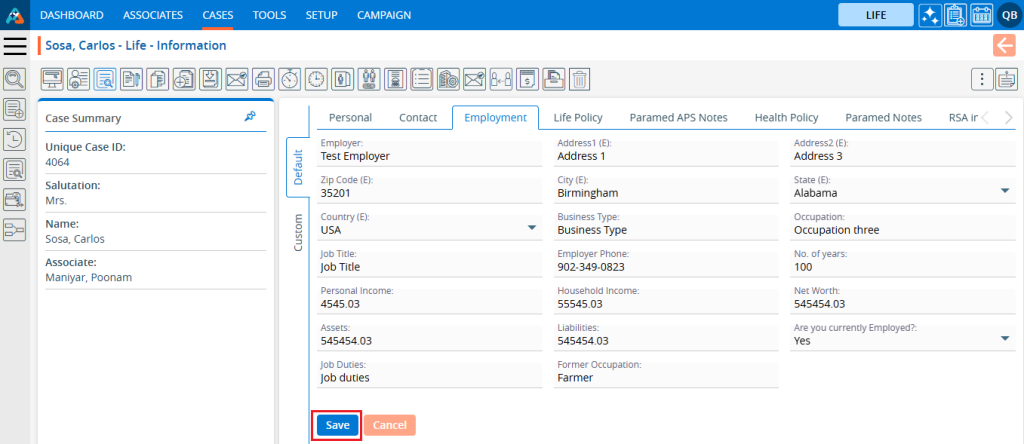Click the printer icon in the toolbar
Screen dimensions: 1024x444
[x=262, y=79]
